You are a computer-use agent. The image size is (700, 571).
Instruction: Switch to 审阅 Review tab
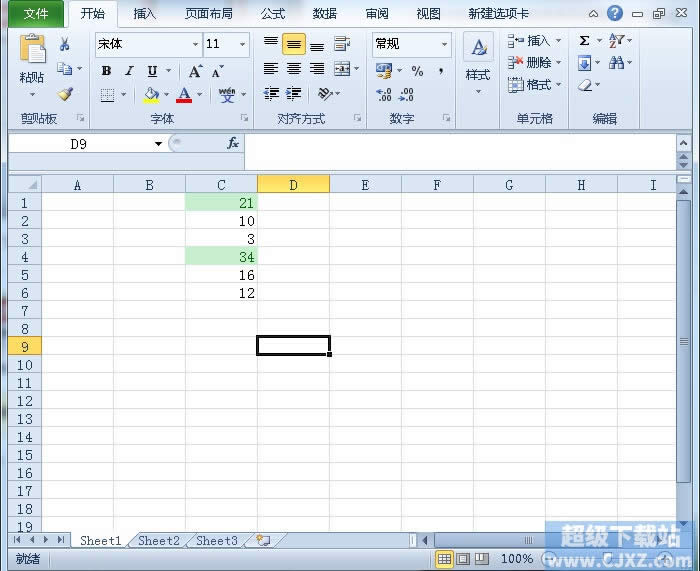tap(377, 14)
